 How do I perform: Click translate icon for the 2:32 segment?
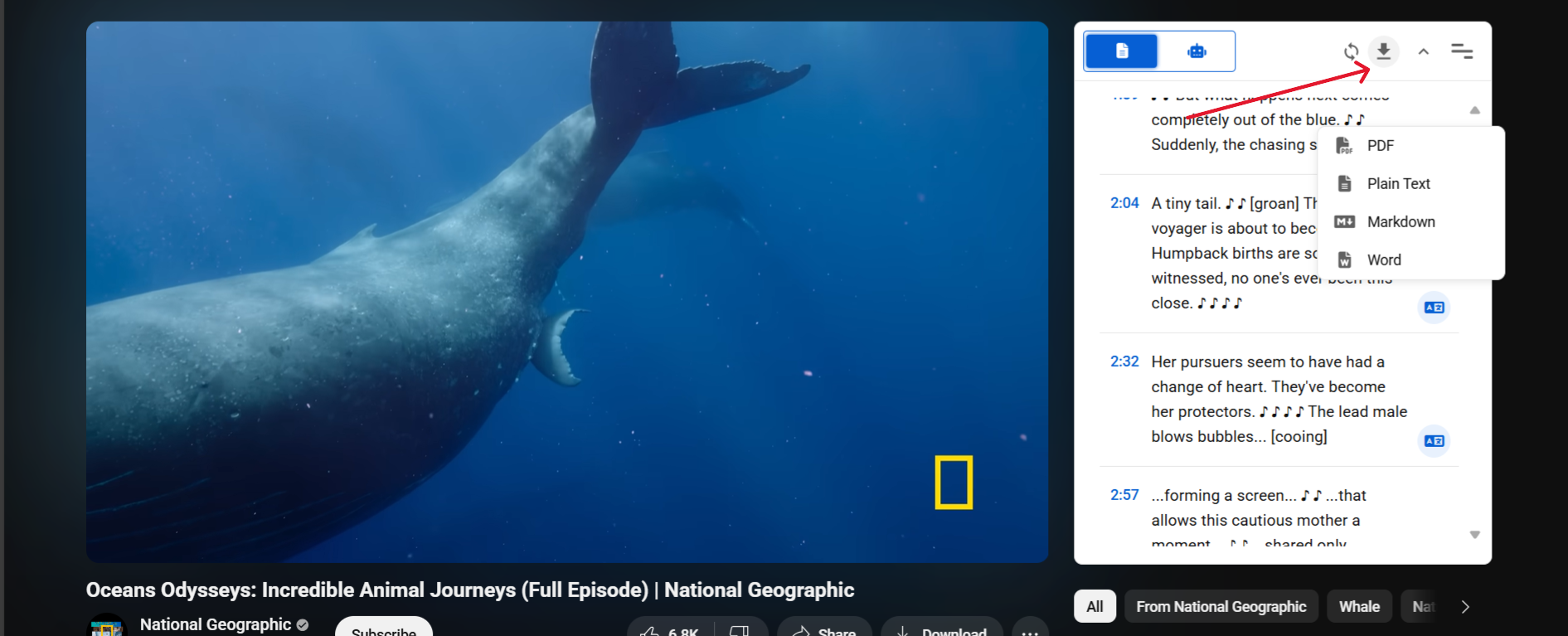[x=1434, y=441]
